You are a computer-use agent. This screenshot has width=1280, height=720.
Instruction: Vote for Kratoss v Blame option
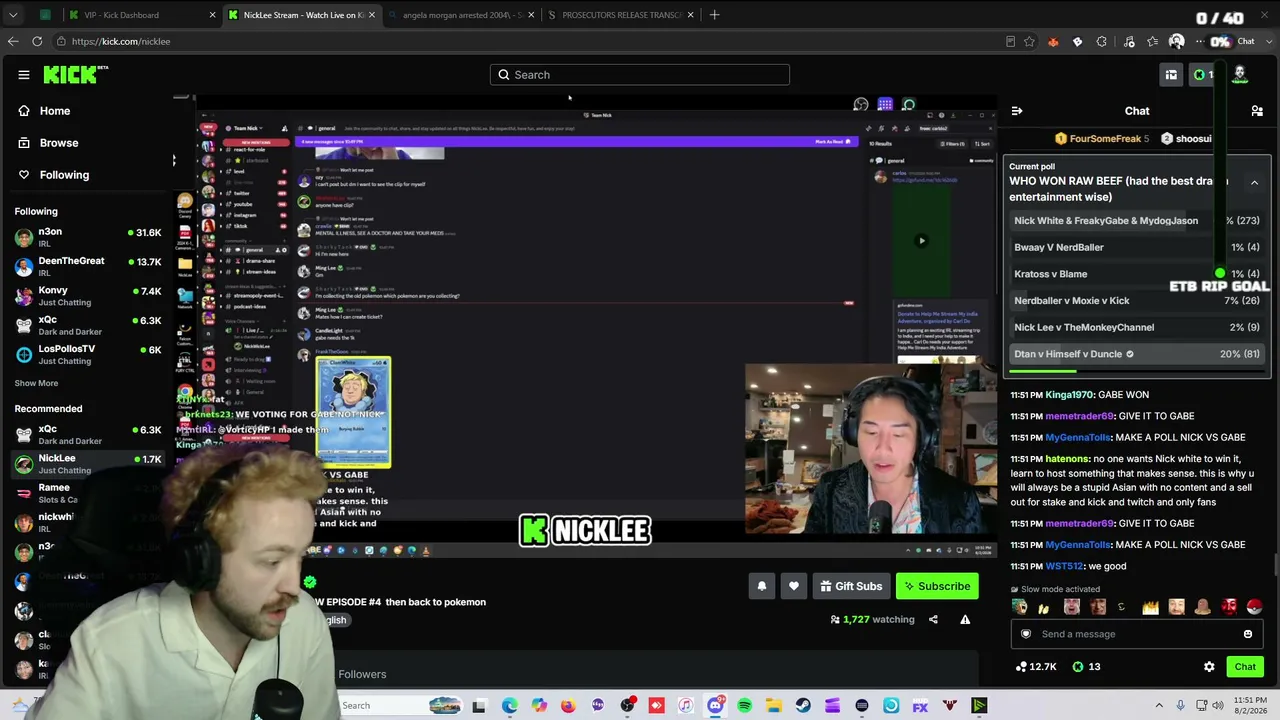(x=1137, y=274)
